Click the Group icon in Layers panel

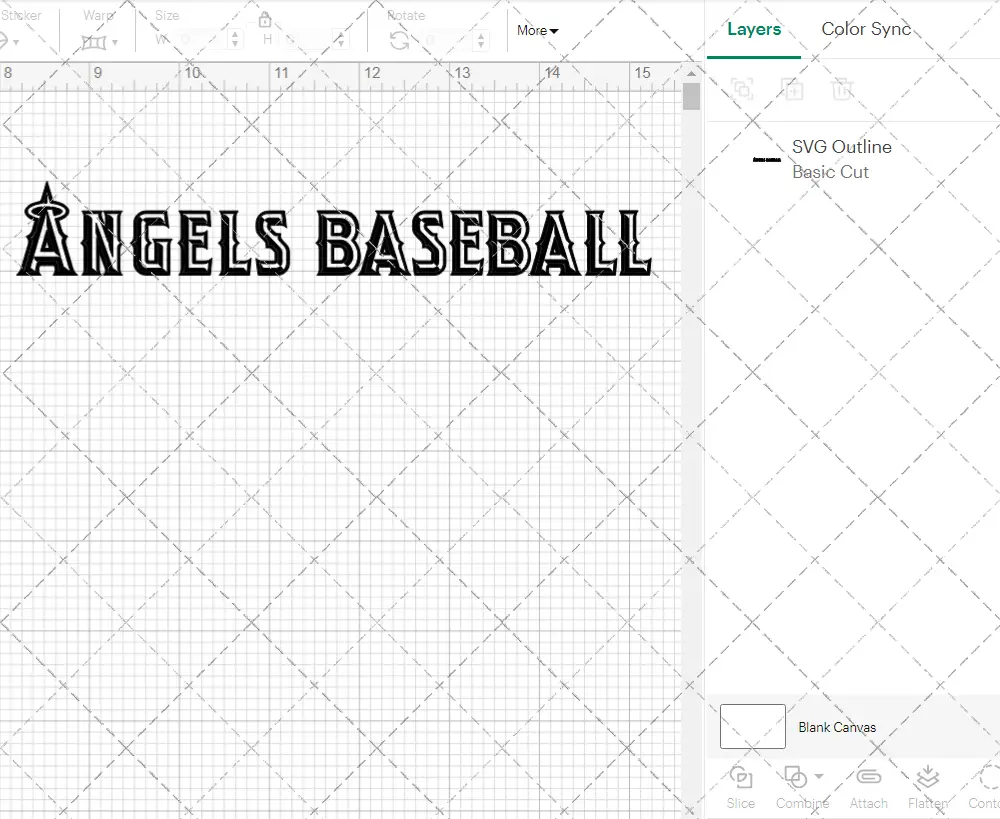tap(742, 89)
